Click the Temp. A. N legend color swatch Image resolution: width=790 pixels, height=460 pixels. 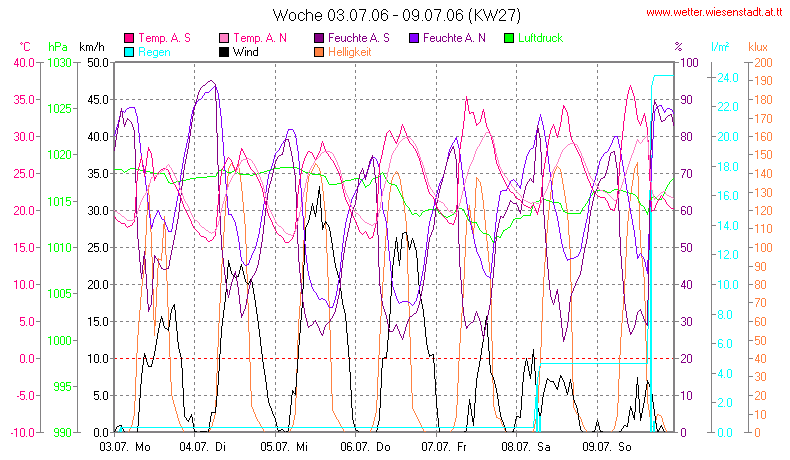coord(224,38)
